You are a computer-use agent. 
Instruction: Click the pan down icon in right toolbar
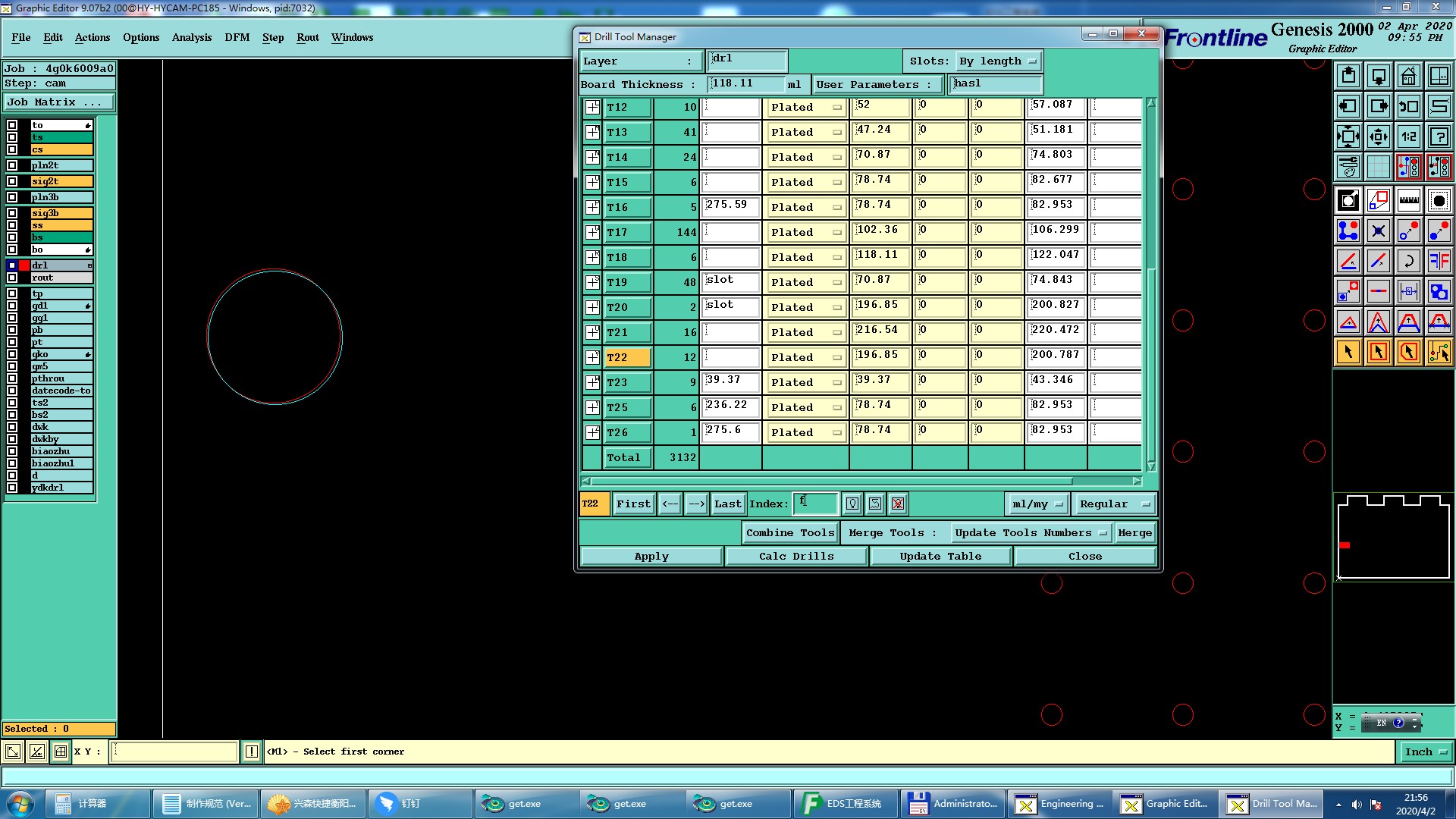point(1379,76)
